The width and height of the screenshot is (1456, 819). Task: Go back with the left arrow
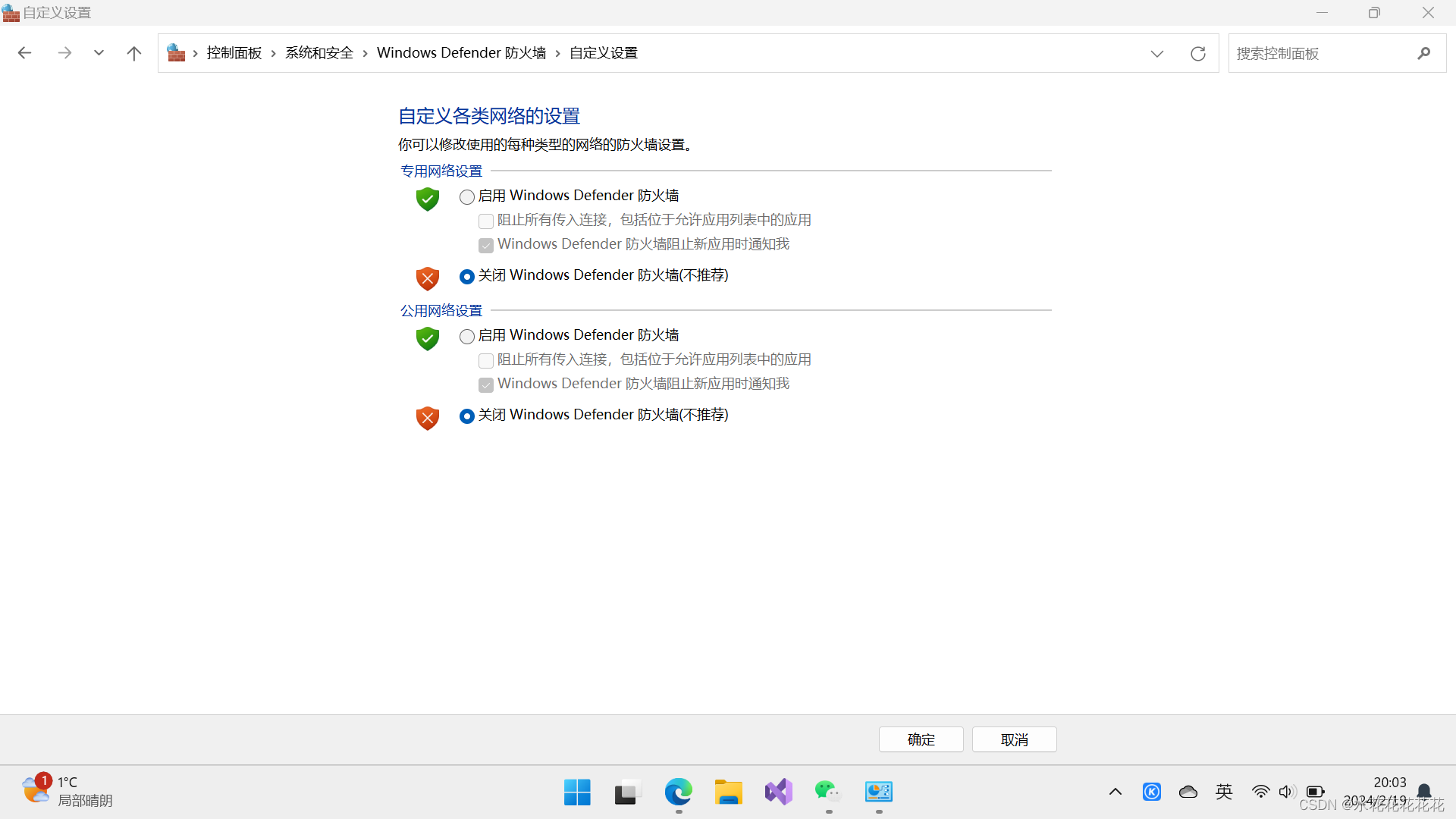[24, 53]
